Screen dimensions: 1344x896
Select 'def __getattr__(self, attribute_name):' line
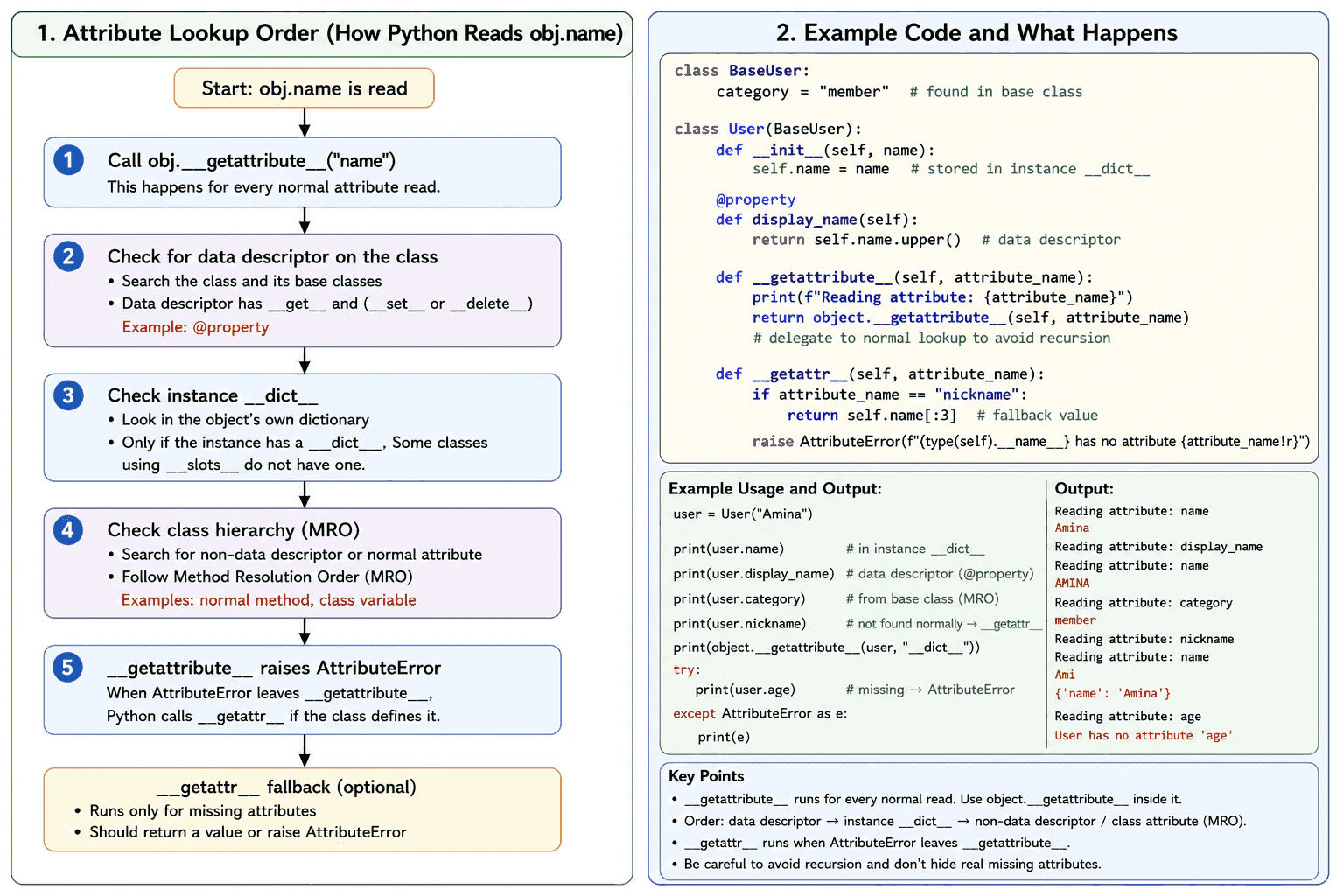tap(879, 374)
